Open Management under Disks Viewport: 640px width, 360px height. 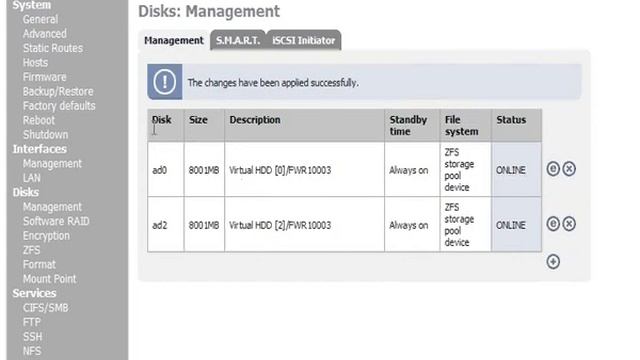[52, 207]
